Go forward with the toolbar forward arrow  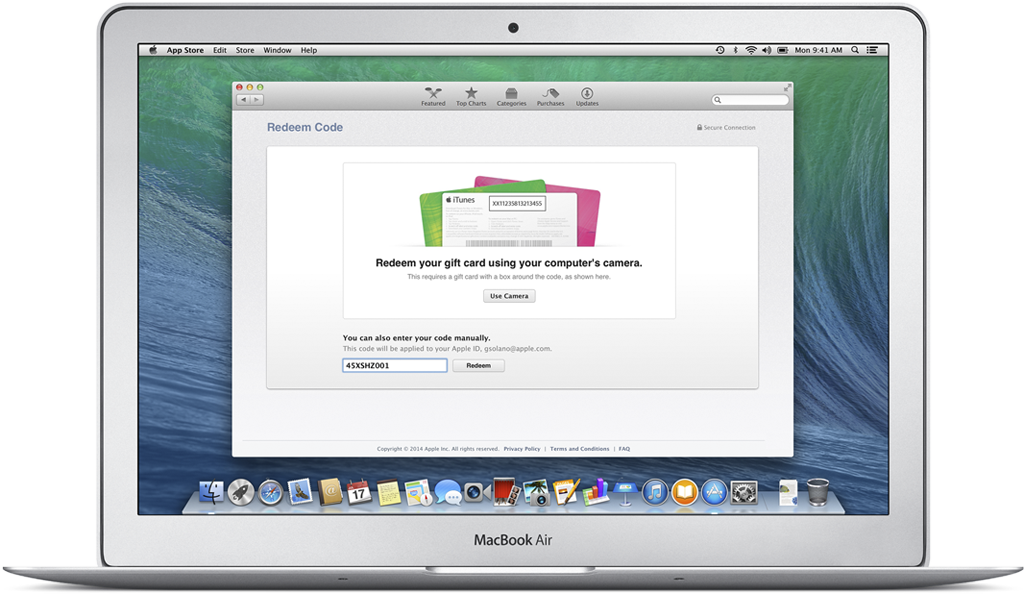tap(257, 100)
